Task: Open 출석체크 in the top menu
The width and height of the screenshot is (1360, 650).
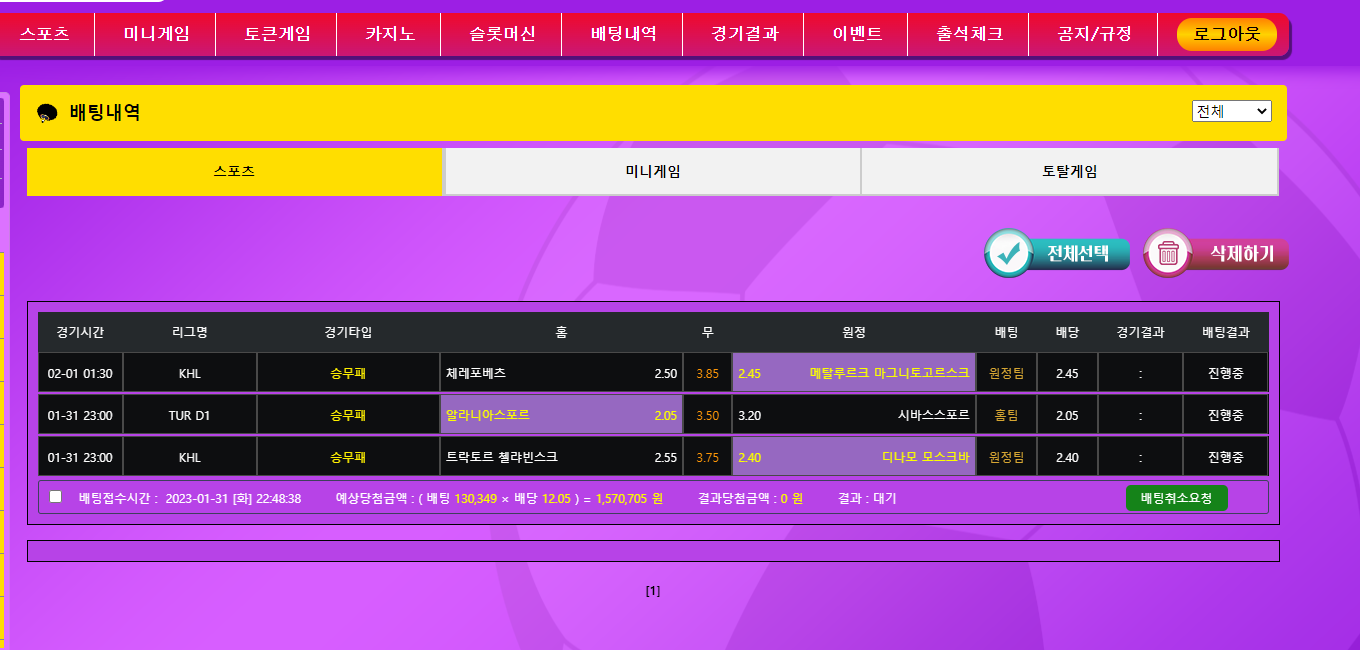Action: 969,34
